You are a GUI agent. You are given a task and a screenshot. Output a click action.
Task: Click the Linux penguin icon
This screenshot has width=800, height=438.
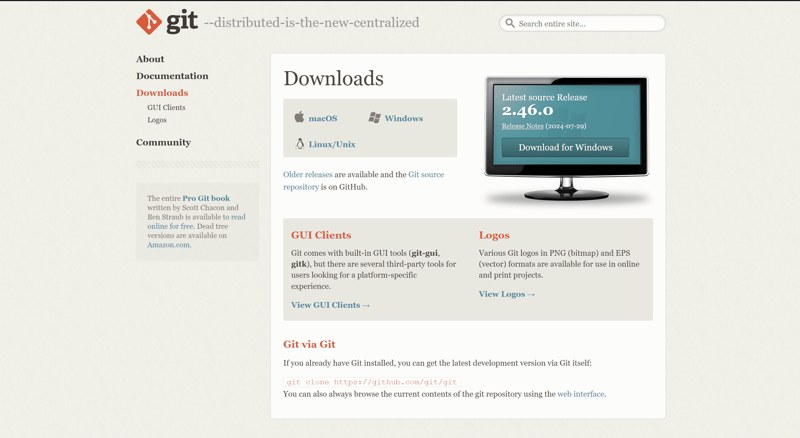pyautogui.click(x=300, y=143)
